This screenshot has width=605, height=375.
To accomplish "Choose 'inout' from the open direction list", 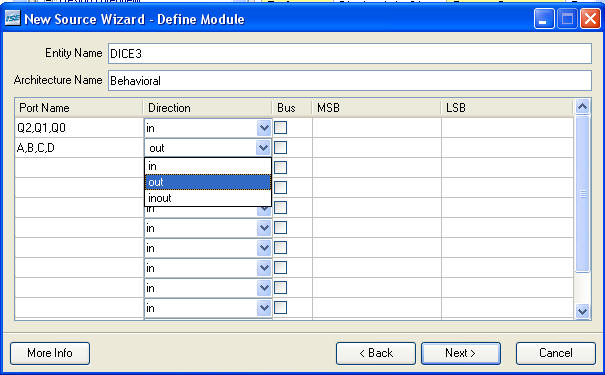I will (208, 198).
